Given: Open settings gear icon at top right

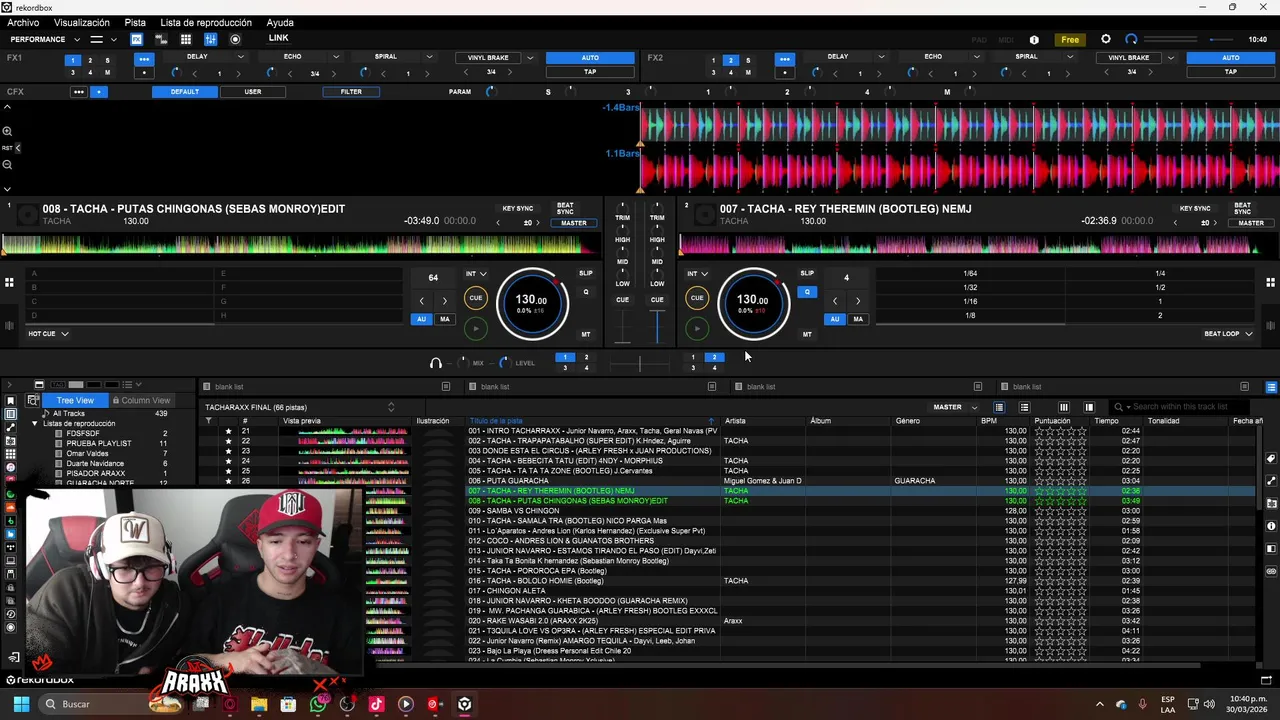Looking at the screenshot, I should [1106, 39].
